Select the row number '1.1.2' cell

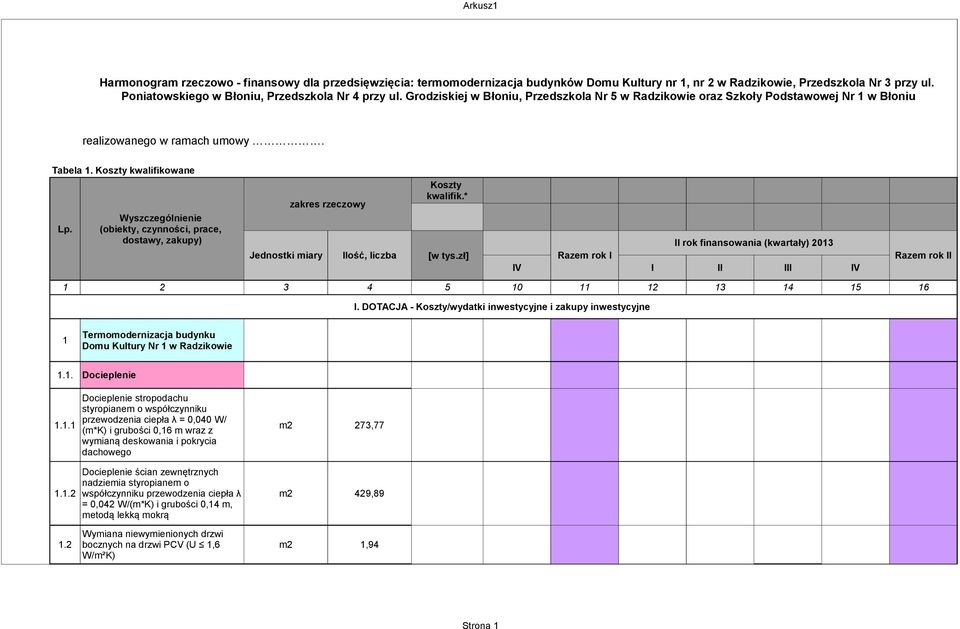tap(65, 494)
